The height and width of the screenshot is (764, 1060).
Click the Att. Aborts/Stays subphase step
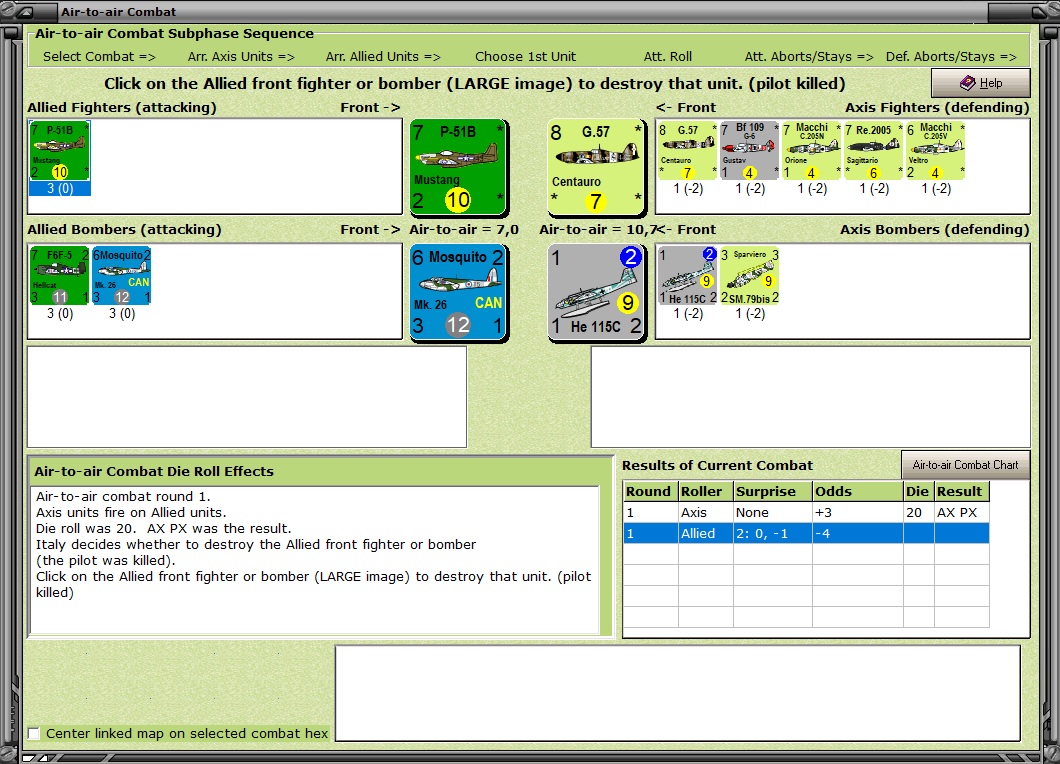(809, 57)
